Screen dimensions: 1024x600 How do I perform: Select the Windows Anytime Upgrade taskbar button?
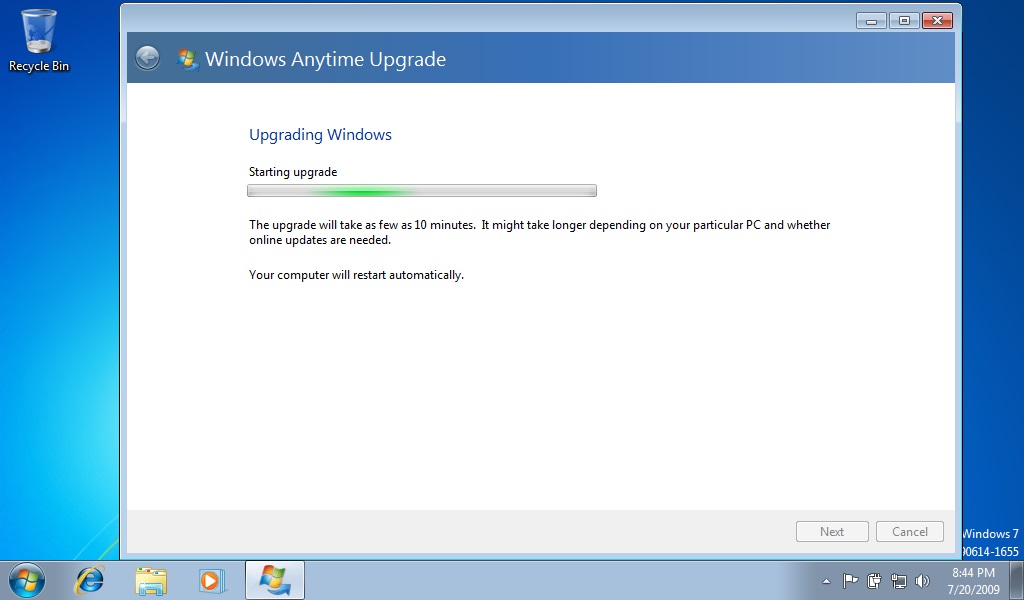coord(275,580)
